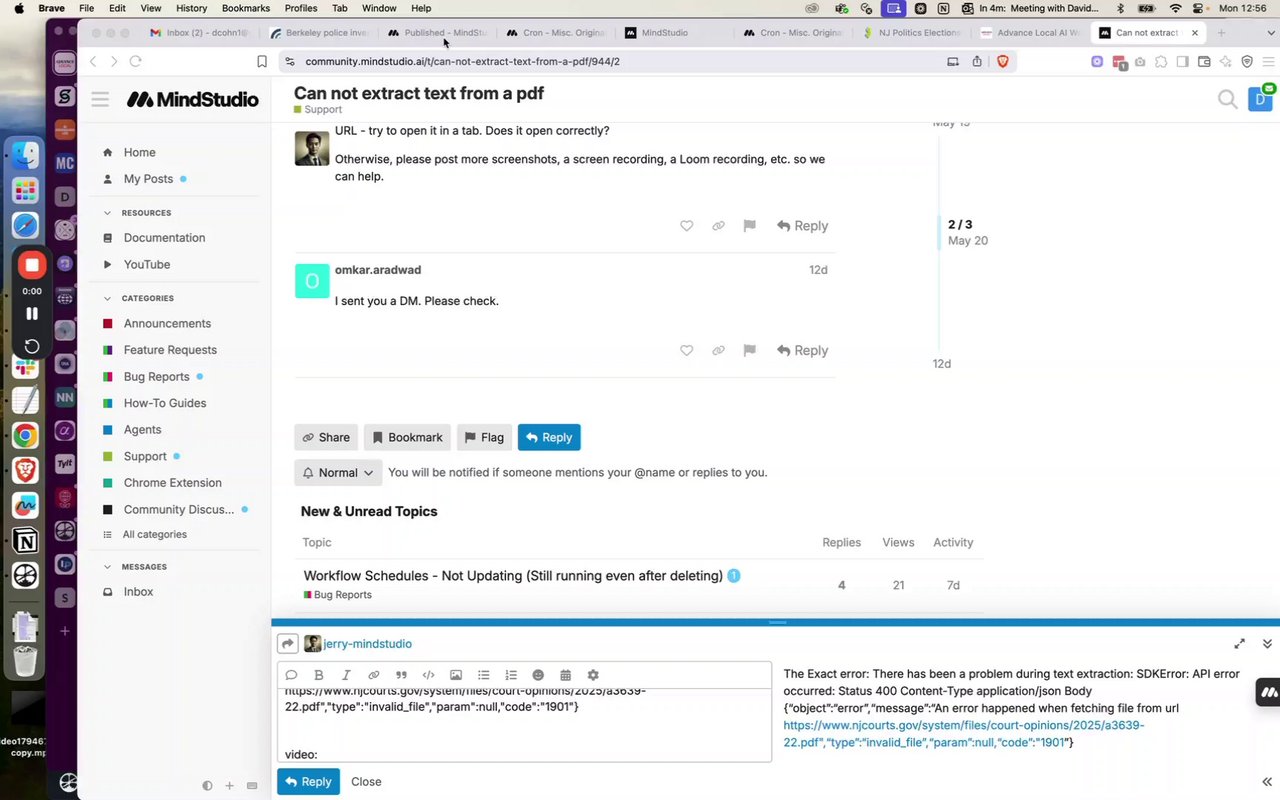The height and width of the screenshot is (800, 1280).
Task: Open the Normal notification level dropdown
Action: (x=338, y=473)
